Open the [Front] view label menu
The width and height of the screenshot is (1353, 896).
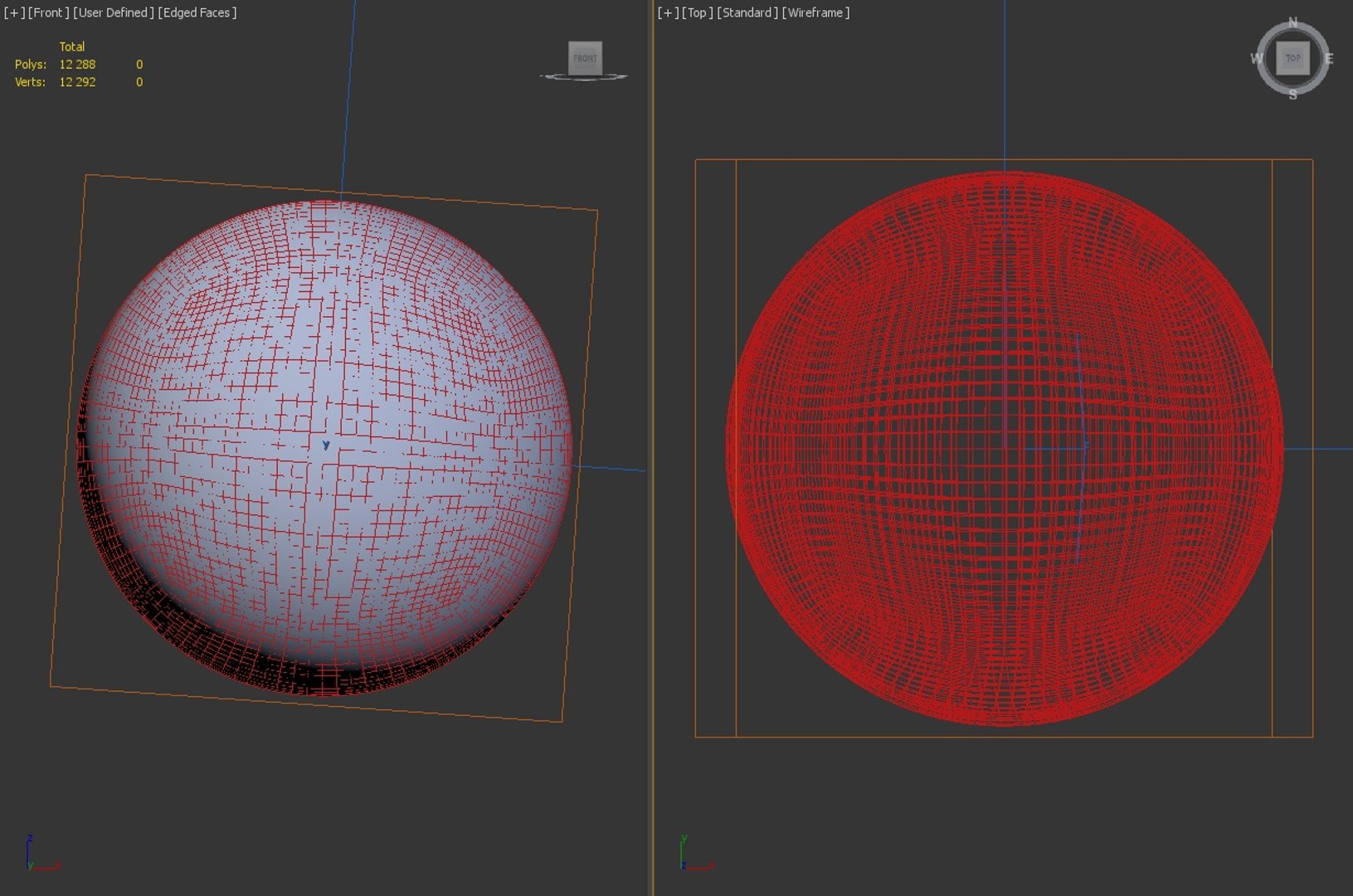point(48,12)
